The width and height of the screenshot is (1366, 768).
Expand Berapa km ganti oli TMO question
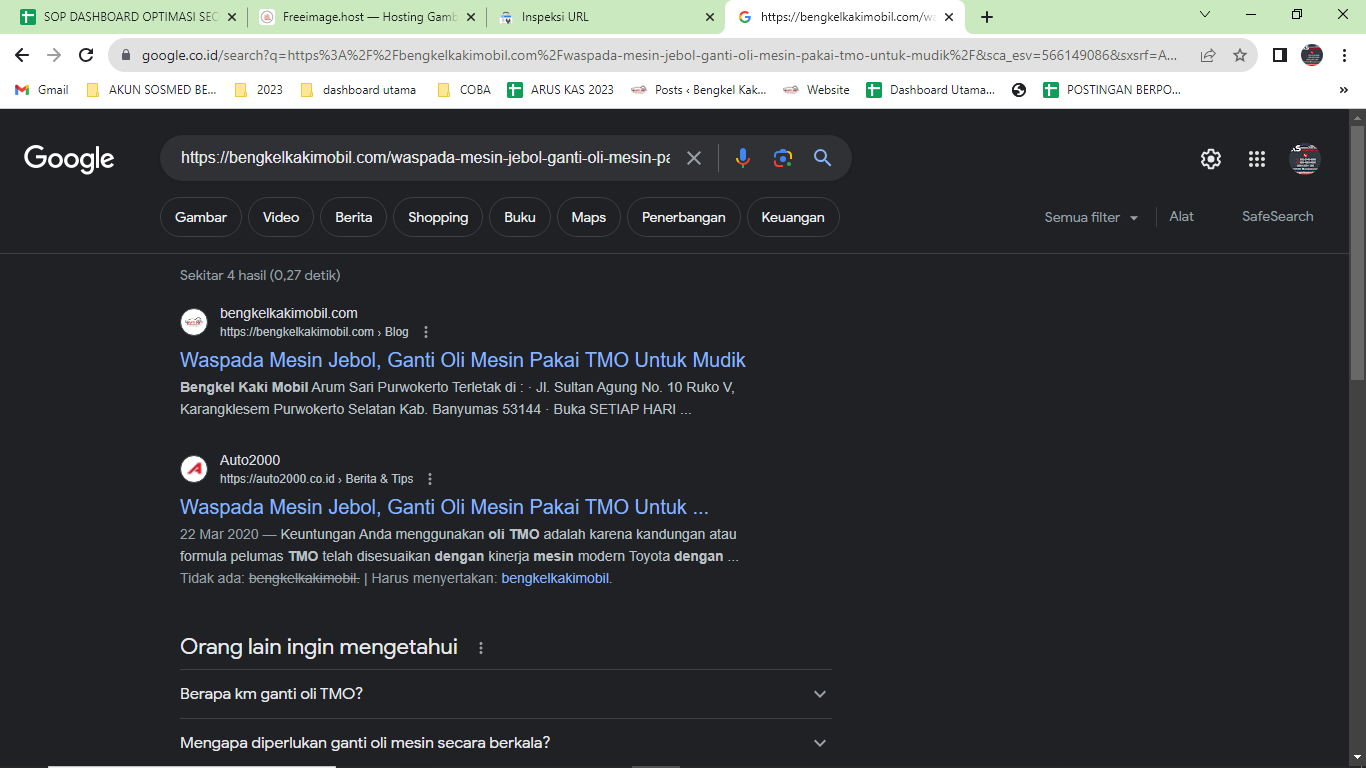point(505,694)
